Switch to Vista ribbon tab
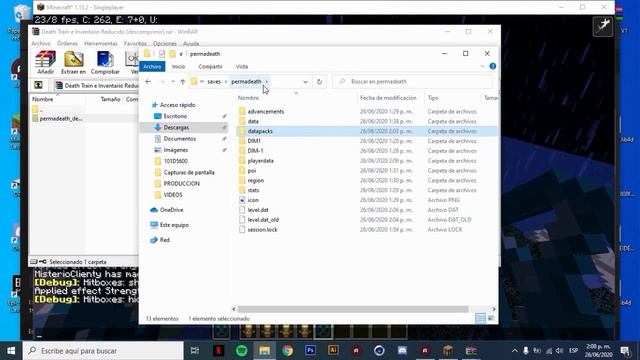 click(x=242, y=67)
